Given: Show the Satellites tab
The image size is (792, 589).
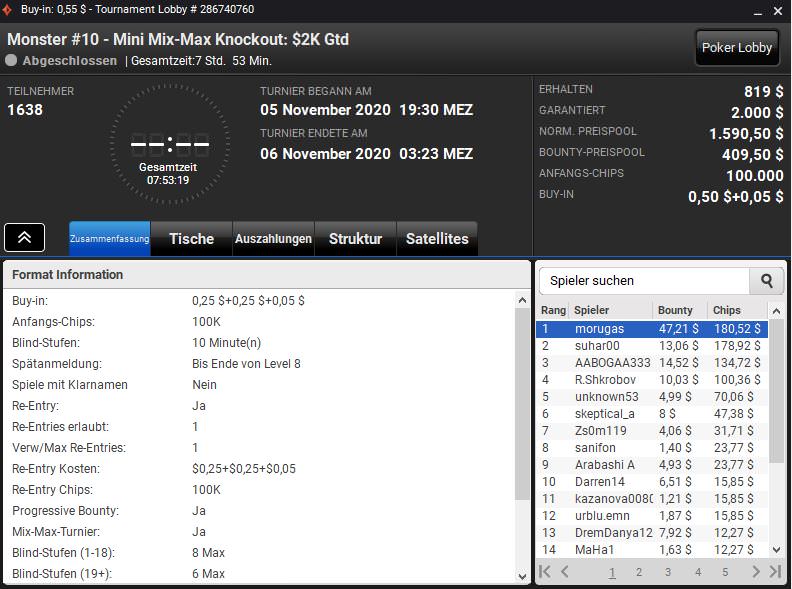Looking at the screenshot, I should [x=437, y=239].
